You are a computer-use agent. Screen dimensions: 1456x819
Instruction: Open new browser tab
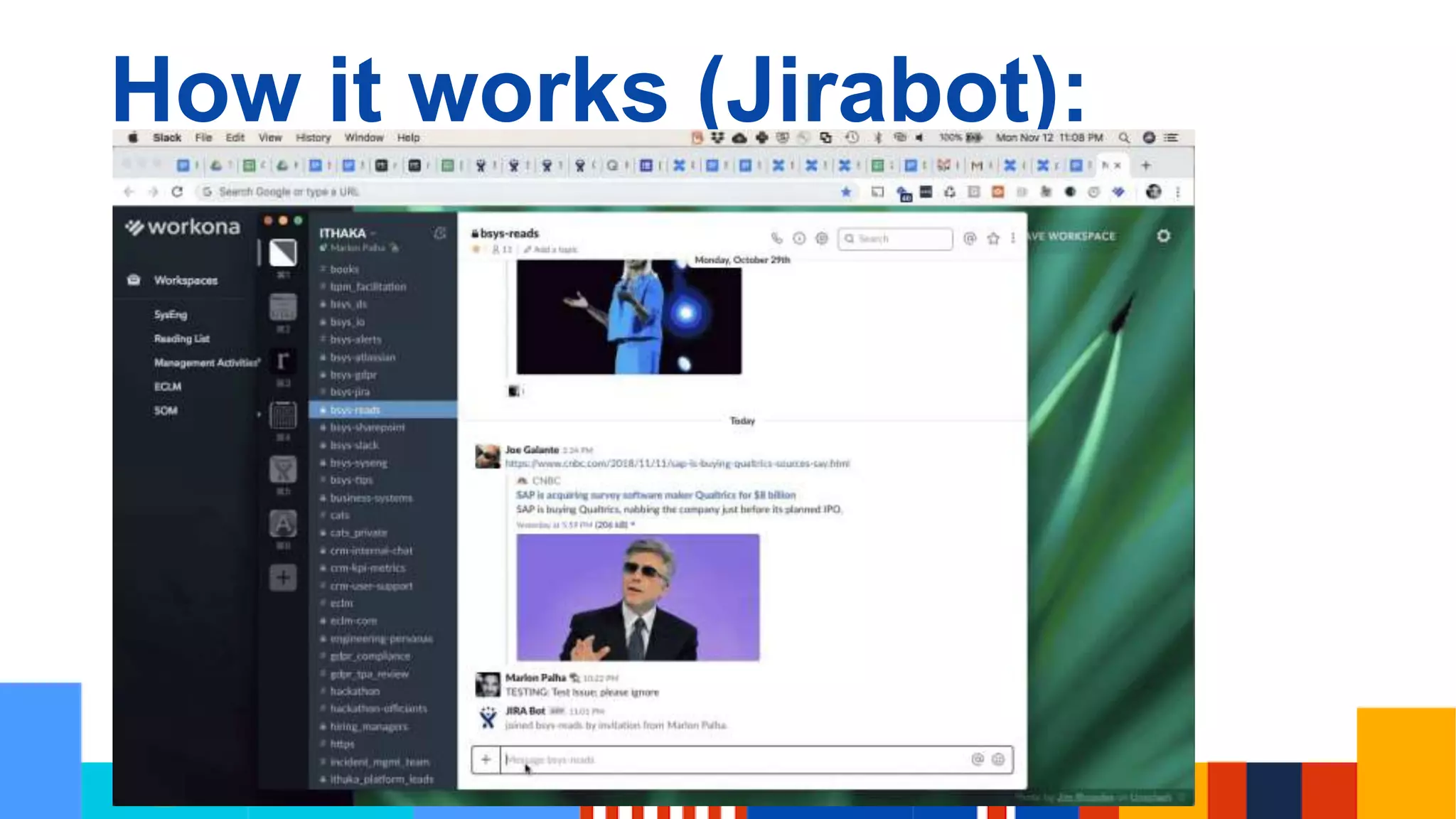pos(1145,165)
